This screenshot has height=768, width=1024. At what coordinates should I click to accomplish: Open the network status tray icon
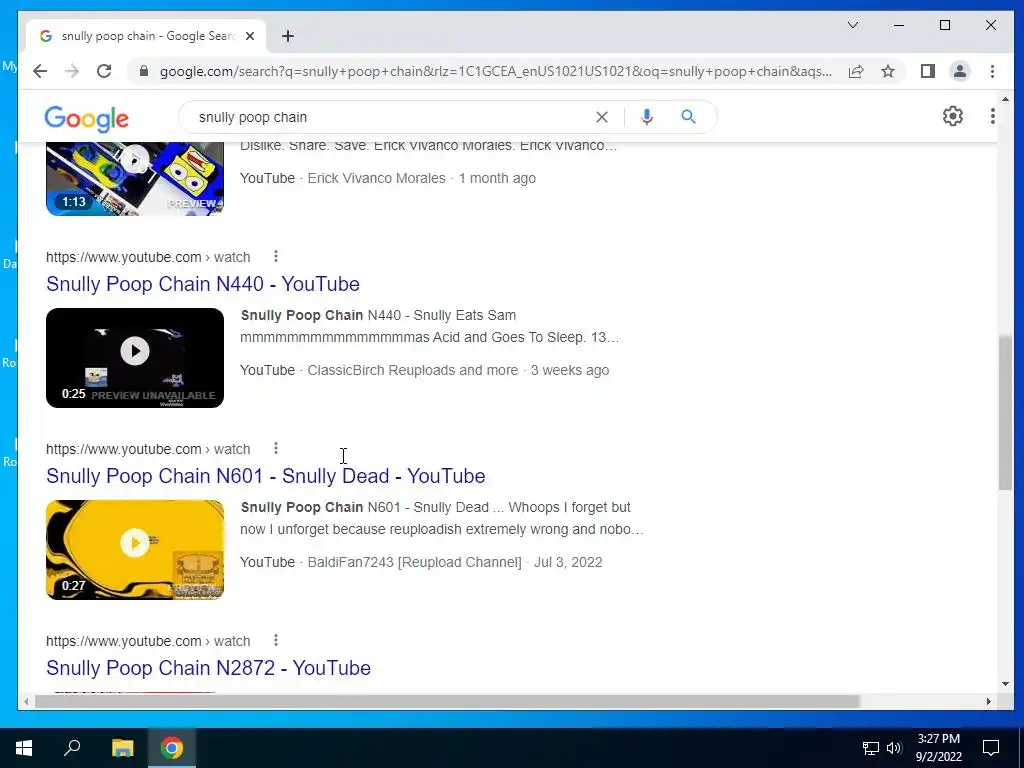point(871,748)
